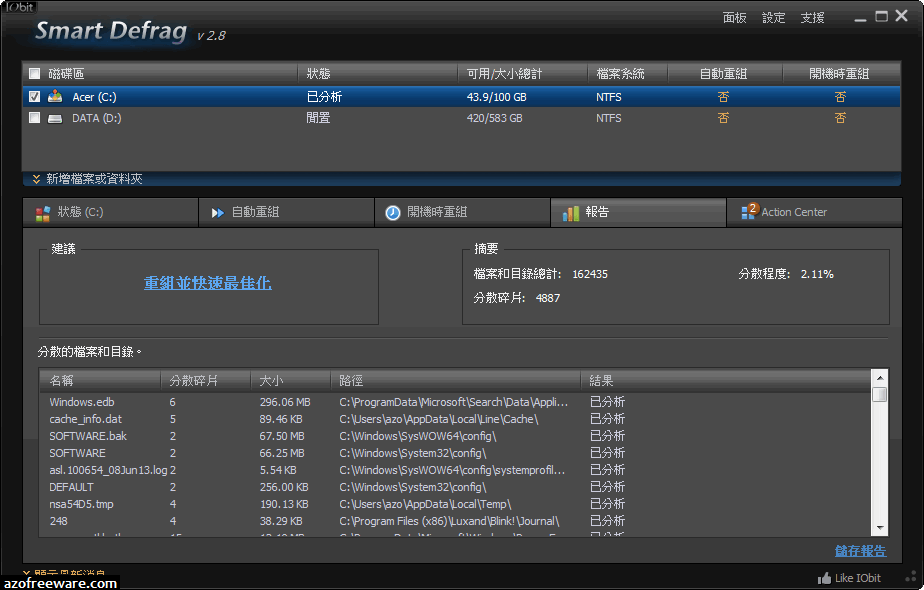Screen dimensions: 924x590
Task: Toggle boot time defrag 否 for DATA (D:)
Action: click(840, 118)
